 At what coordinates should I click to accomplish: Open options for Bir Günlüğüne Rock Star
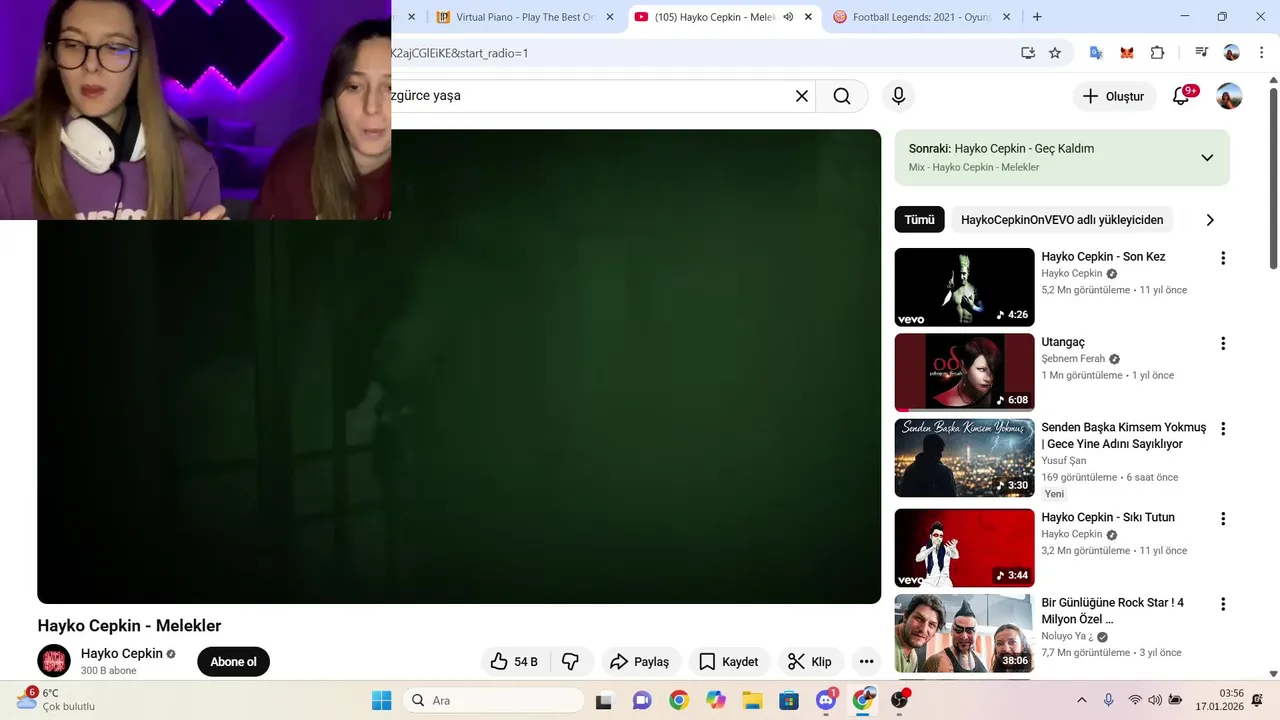click(x=1222, y=605)
